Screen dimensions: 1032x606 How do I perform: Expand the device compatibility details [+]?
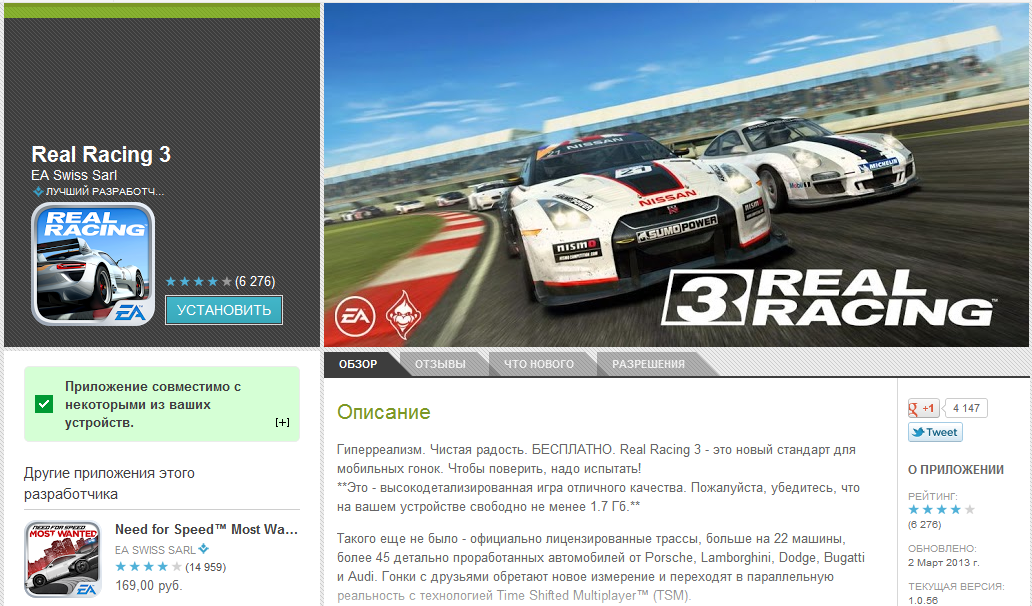click(x=282, y=422)
